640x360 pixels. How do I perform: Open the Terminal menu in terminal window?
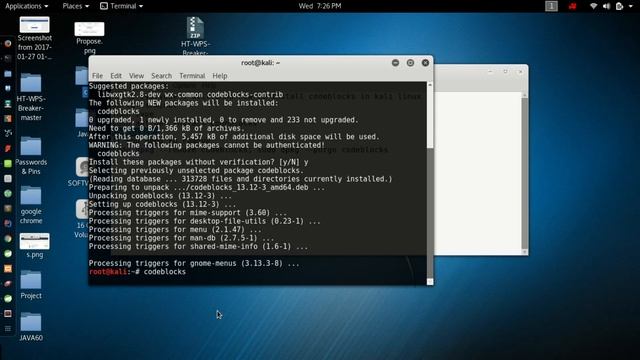[x=192, y=76]
